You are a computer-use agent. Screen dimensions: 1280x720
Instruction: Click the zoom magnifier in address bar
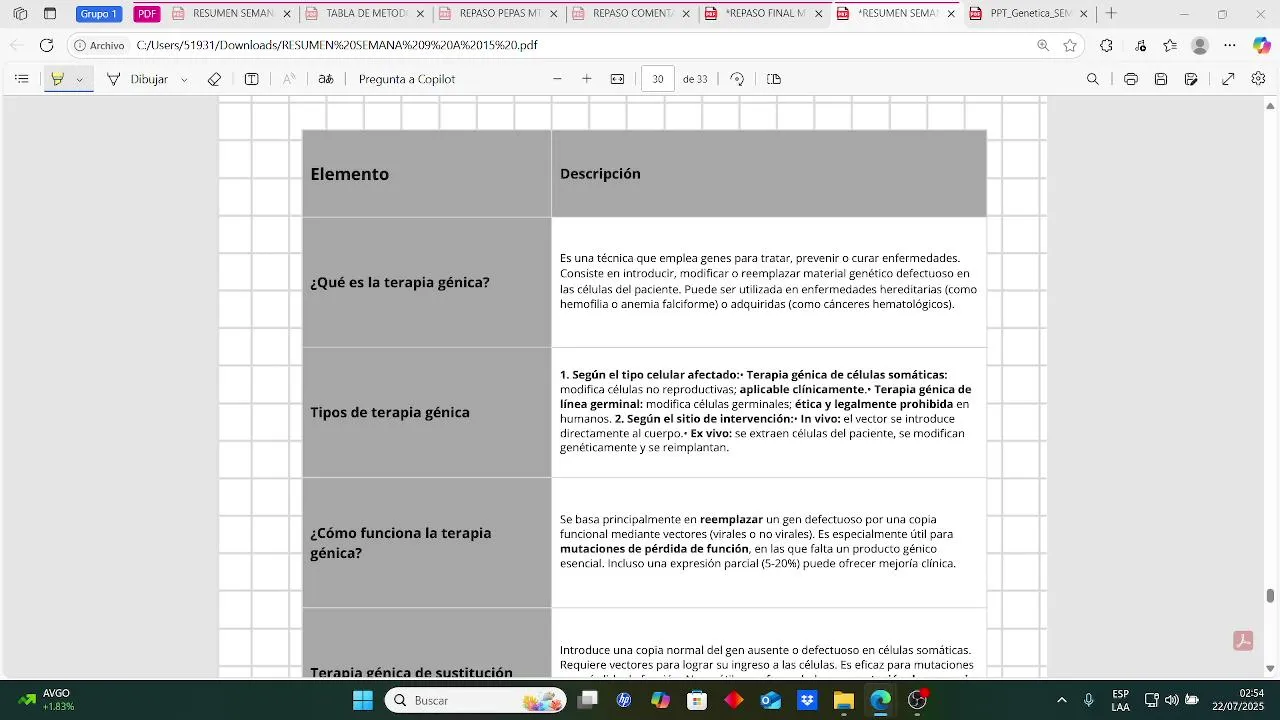1043,46
